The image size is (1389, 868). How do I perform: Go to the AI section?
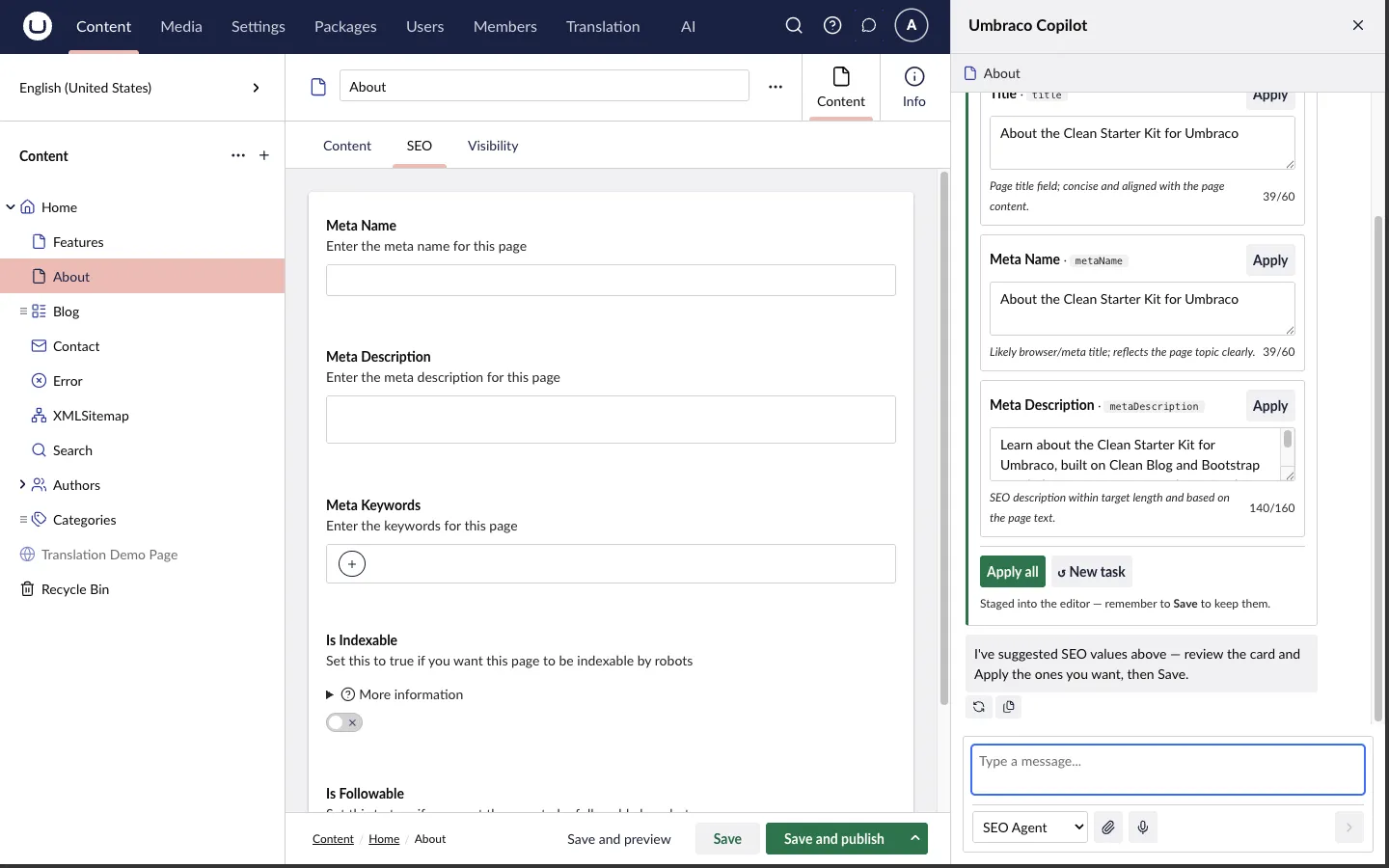688,26
